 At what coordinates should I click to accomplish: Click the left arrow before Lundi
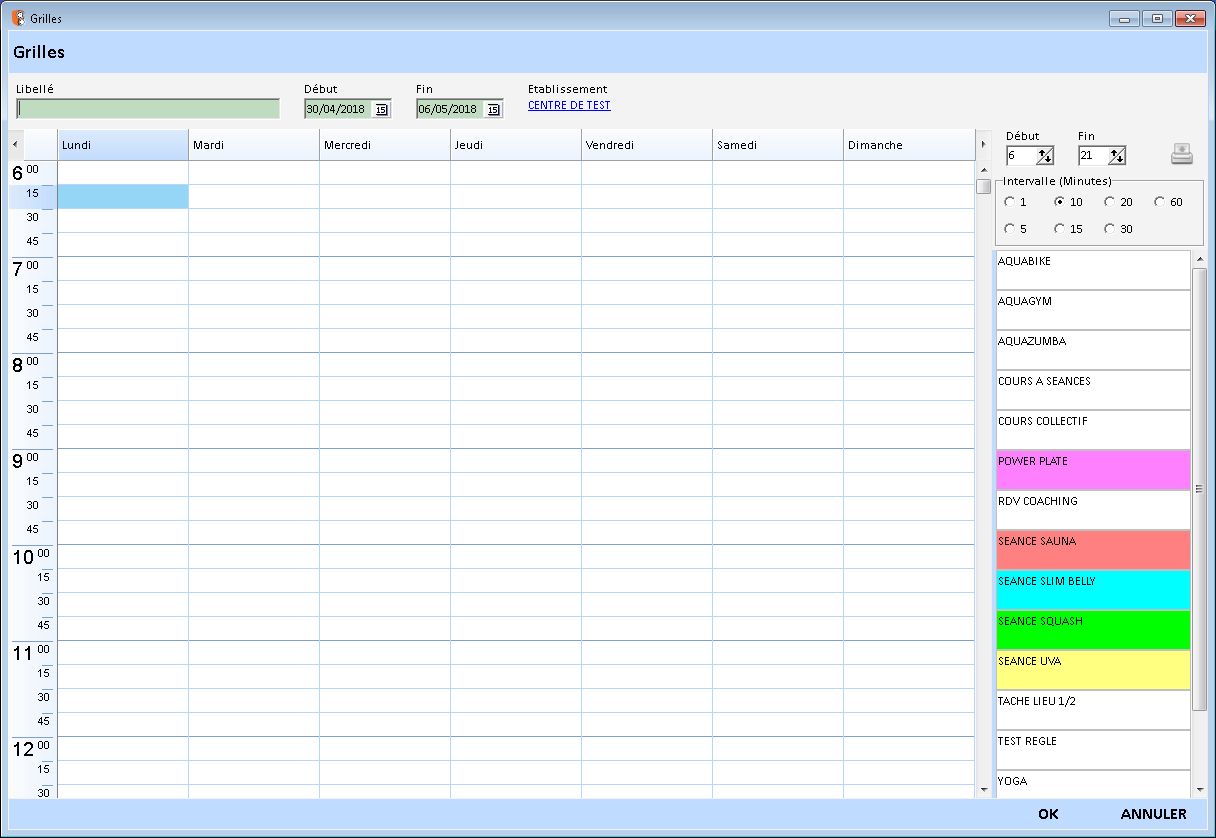coord(15,145)
